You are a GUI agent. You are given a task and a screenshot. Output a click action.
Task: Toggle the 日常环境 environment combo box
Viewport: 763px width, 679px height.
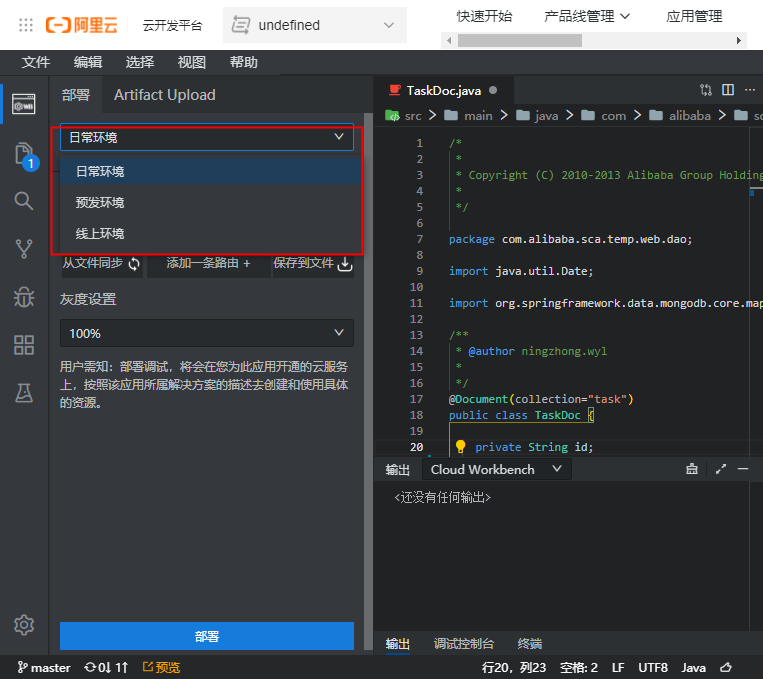coord(207,137)
